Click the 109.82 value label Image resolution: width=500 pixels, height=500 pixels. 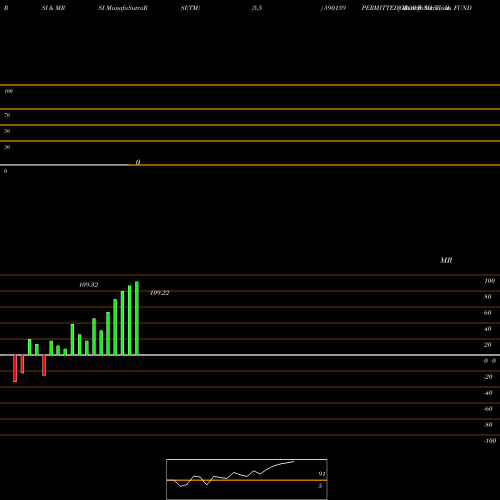point(88,285)
